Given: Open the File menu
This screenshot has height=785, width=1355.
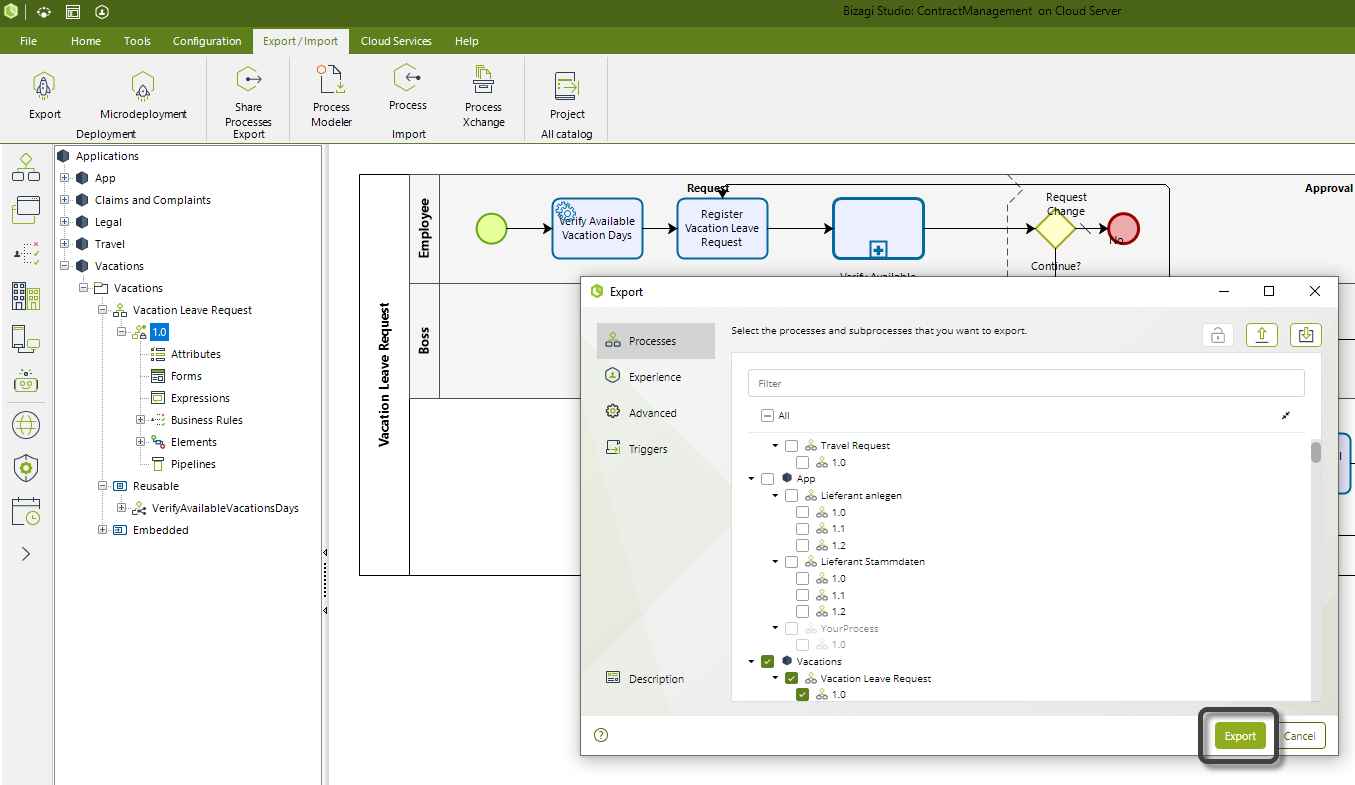Looking at the screenshot, I should click(28, 41).
